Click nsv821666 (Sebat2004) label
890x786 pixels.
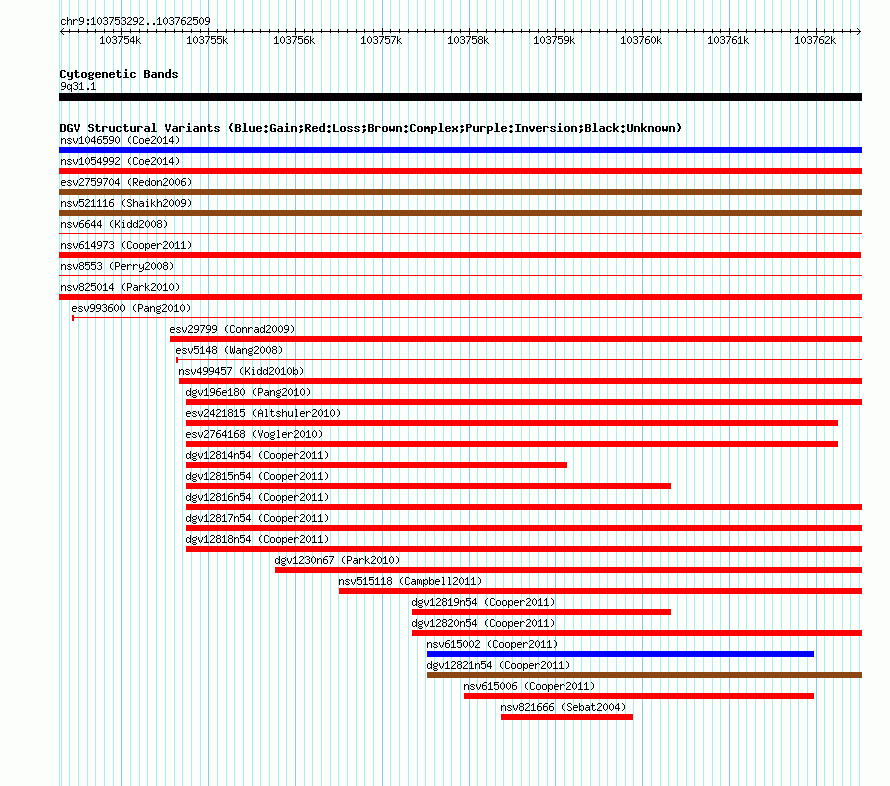point(563,707)
